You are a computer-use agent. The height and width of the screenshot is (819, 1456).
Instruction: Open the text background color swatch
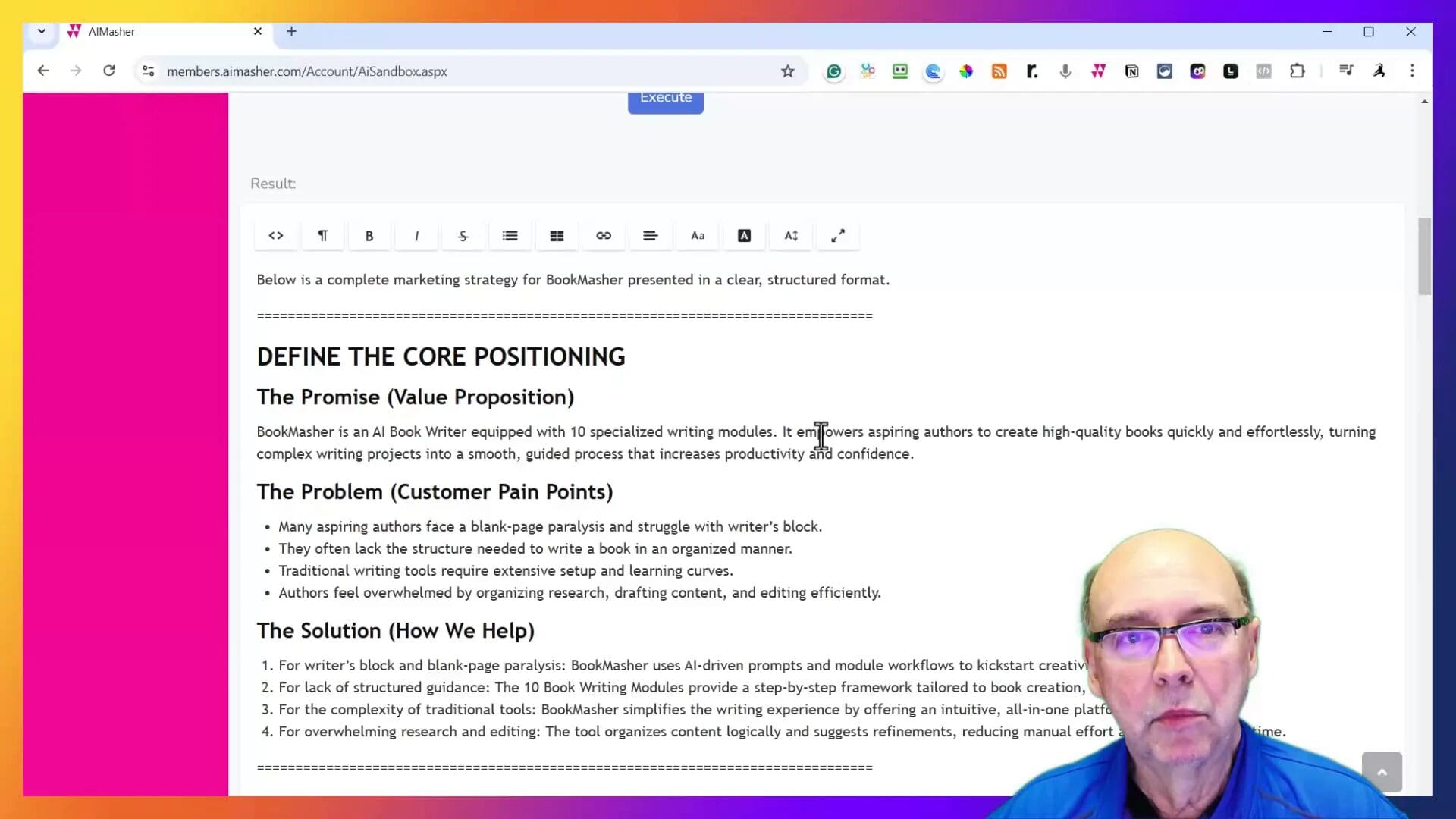(x=744, y=236)
